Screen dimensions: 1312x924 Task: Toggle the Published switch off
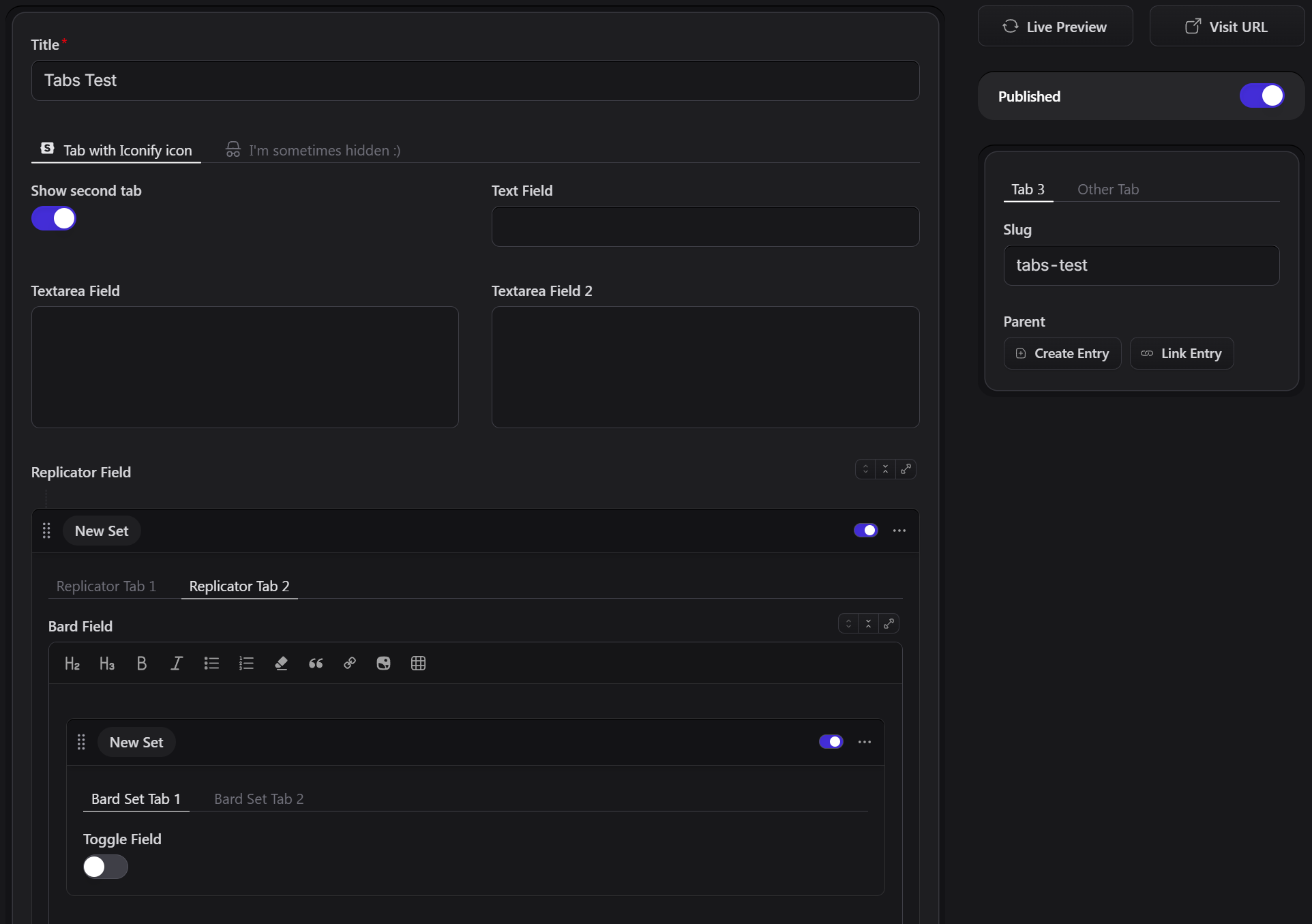pos(1262,96)
